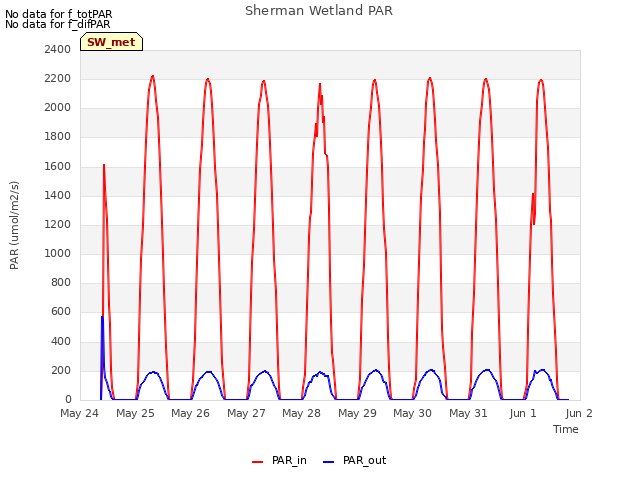Click the 'No data for f_difPAR' message

coord(58,24)
